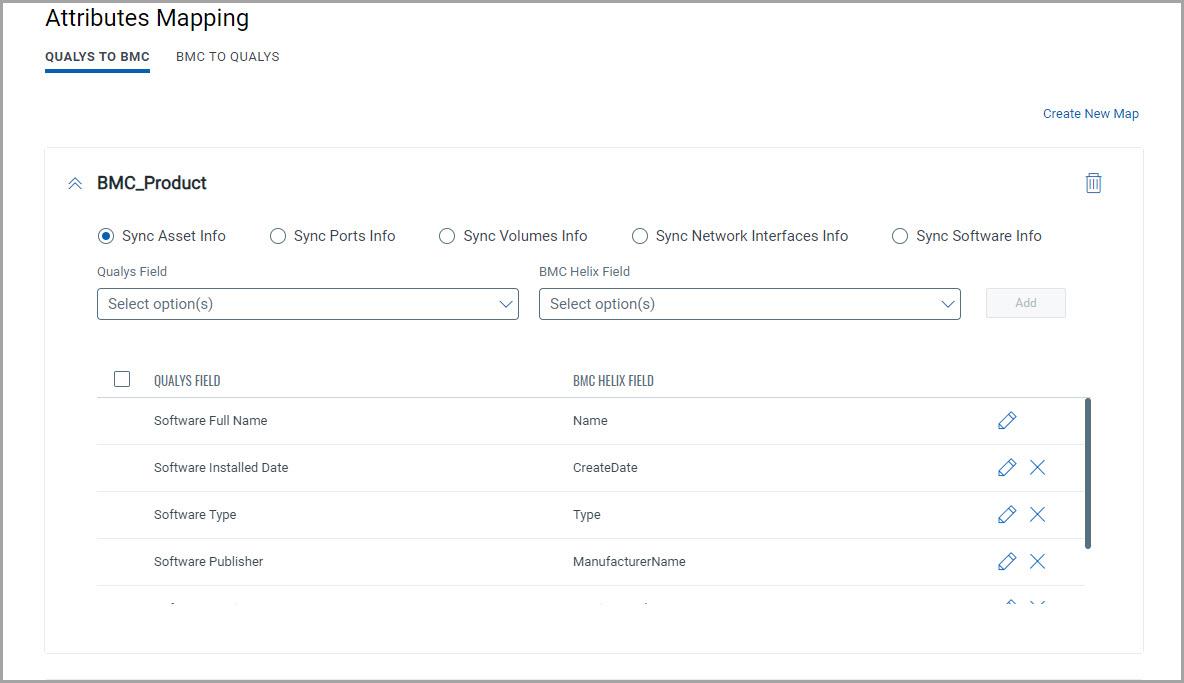This screenshot has height=683, width=1184.
Task: Edit the Software Publisher mapping
Action: click(x=1007, y=562)
